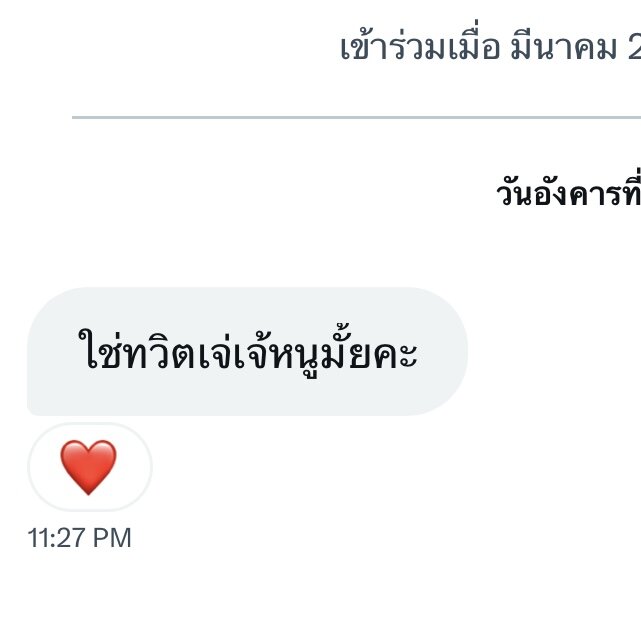Screen dimensions: 641x617
Task: Click the 11:27 PM timestamp
Action: point(79,538)
